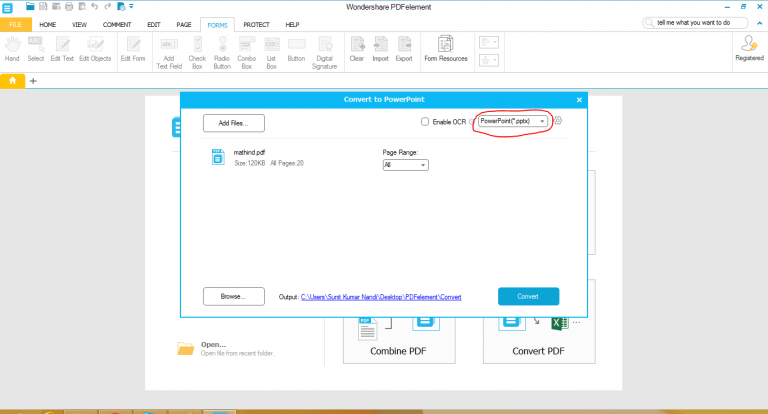Close the Convert to PowerPoint dialog
This screenshot has width=768, height=414.
579,99
